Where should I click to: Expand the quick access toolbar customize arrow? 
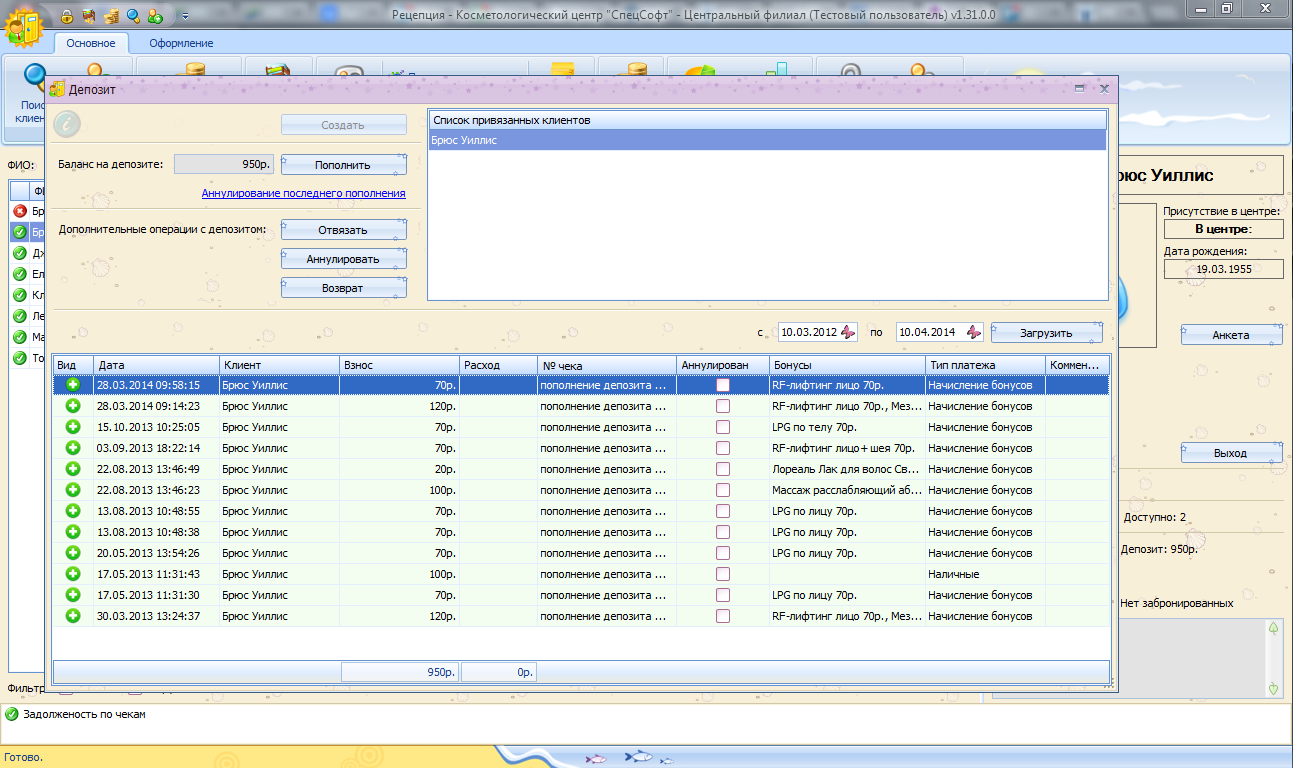click(x=186, y=16)
